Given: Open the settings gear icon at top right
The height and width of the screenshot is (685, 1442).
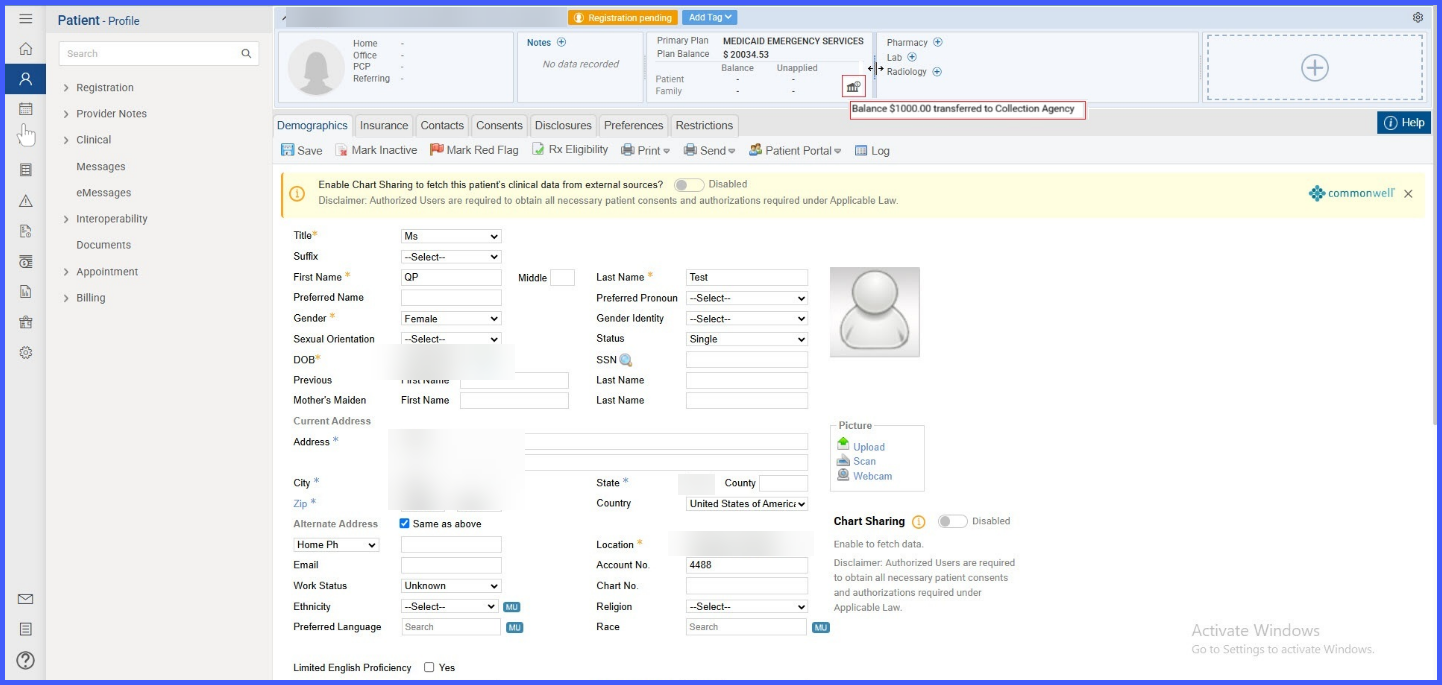Looking at the screenshot, I should point(1418,18).
